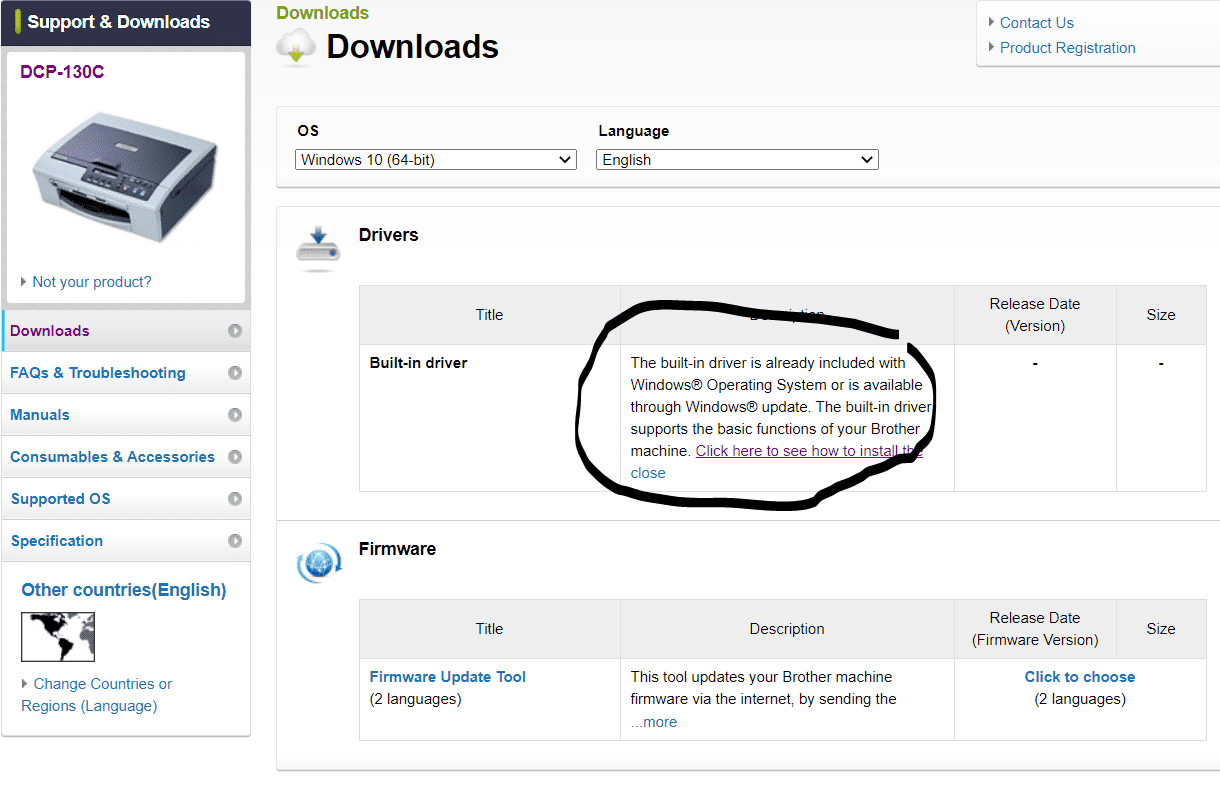Click arrow icon on Consumables & Accessories row
The width and height of the screenshot is (1220, 790).
pyautogui.click(x=235, y=457)
